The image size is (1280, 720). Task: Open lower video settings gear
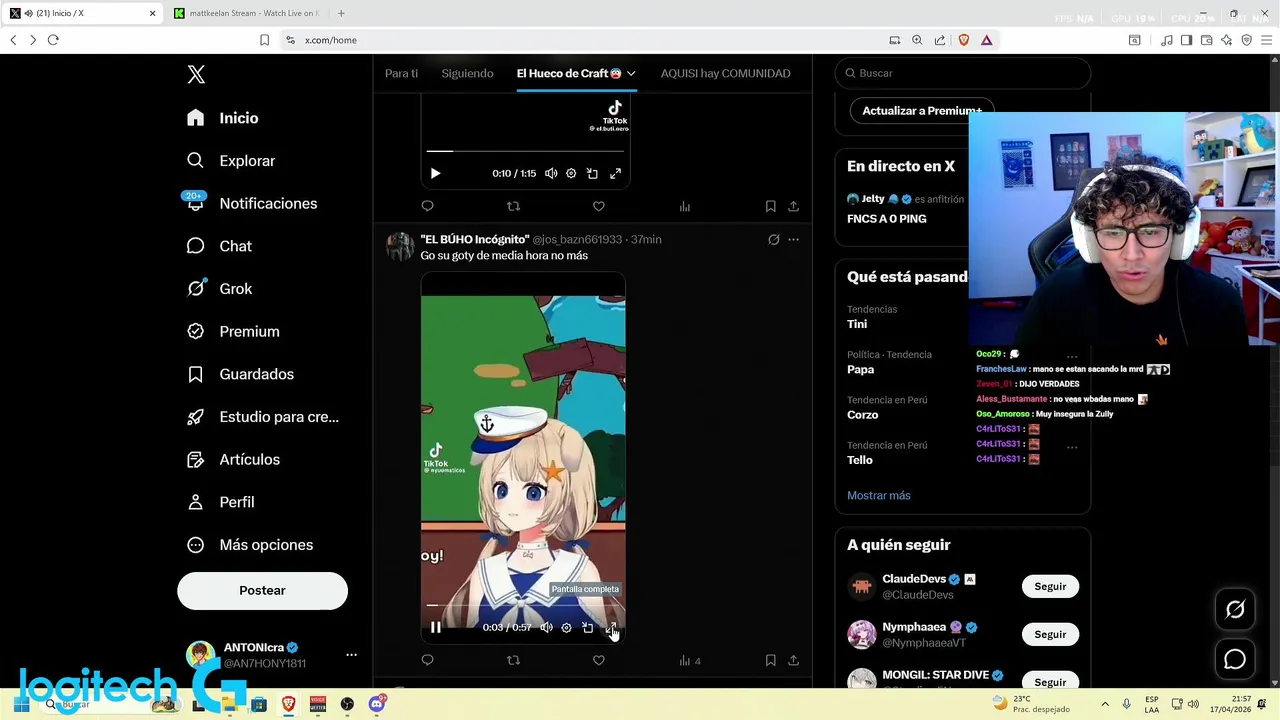pos(566,628)
